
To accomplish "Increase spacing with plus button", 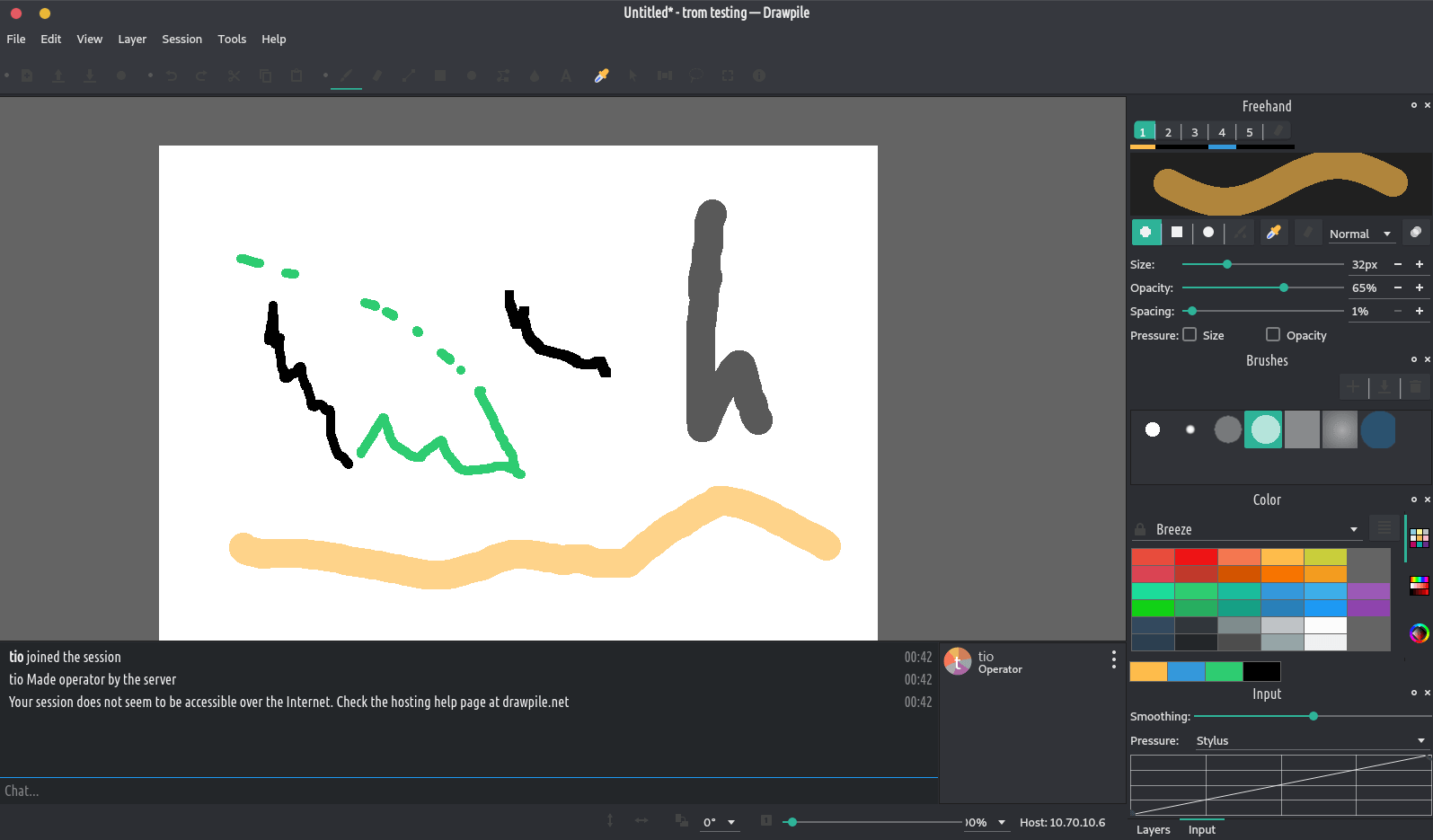I will coord(1420,311).
